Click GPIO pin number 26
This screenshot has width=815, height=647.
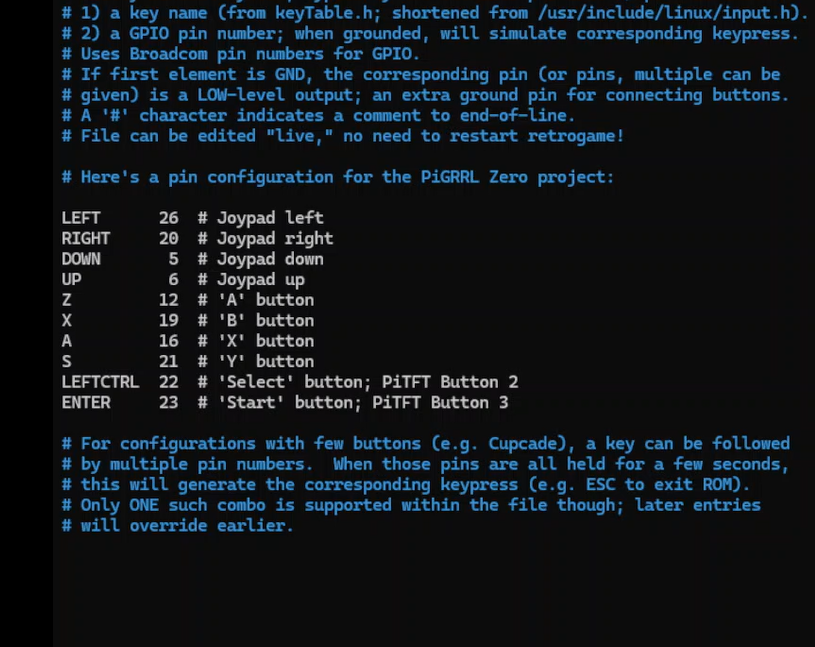click(x=168, y=218)
